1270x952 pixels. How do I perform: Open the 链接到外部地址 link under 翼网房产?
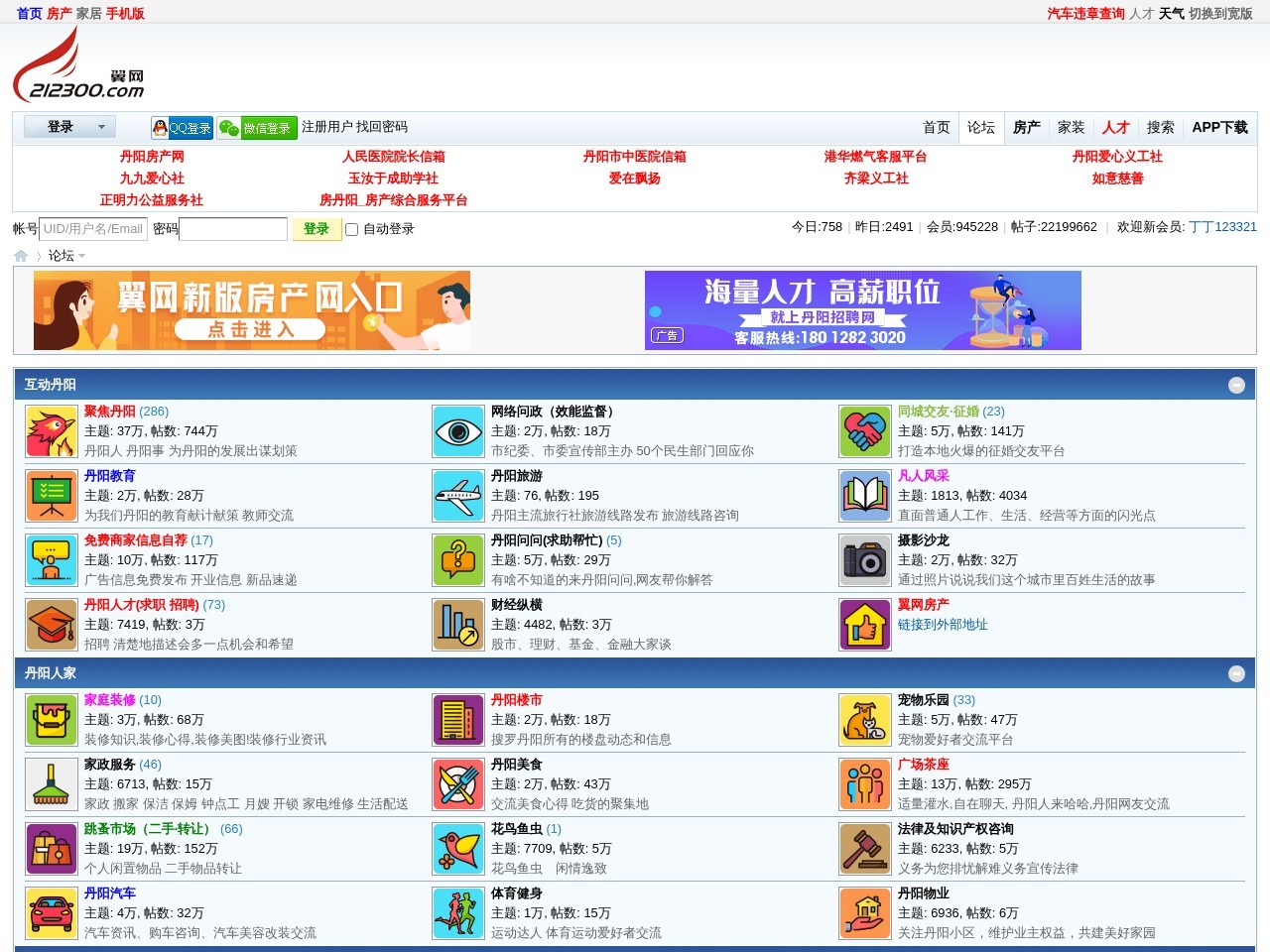point(943,625)
